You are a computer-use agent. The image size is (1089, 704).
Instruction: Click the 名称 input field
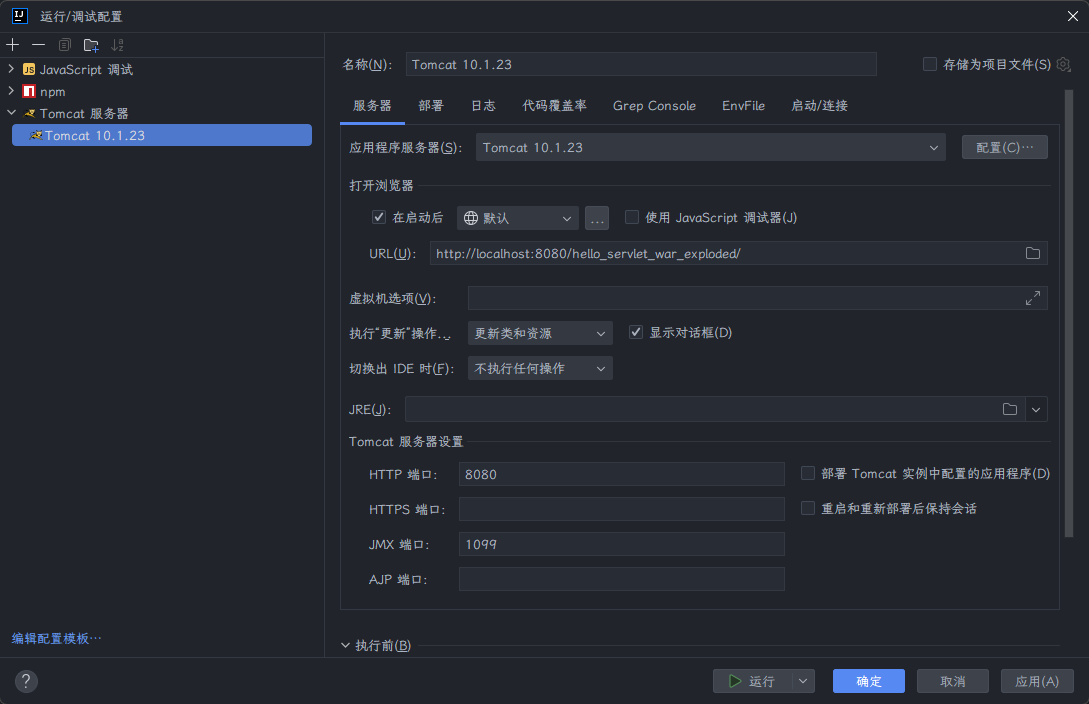640,65
